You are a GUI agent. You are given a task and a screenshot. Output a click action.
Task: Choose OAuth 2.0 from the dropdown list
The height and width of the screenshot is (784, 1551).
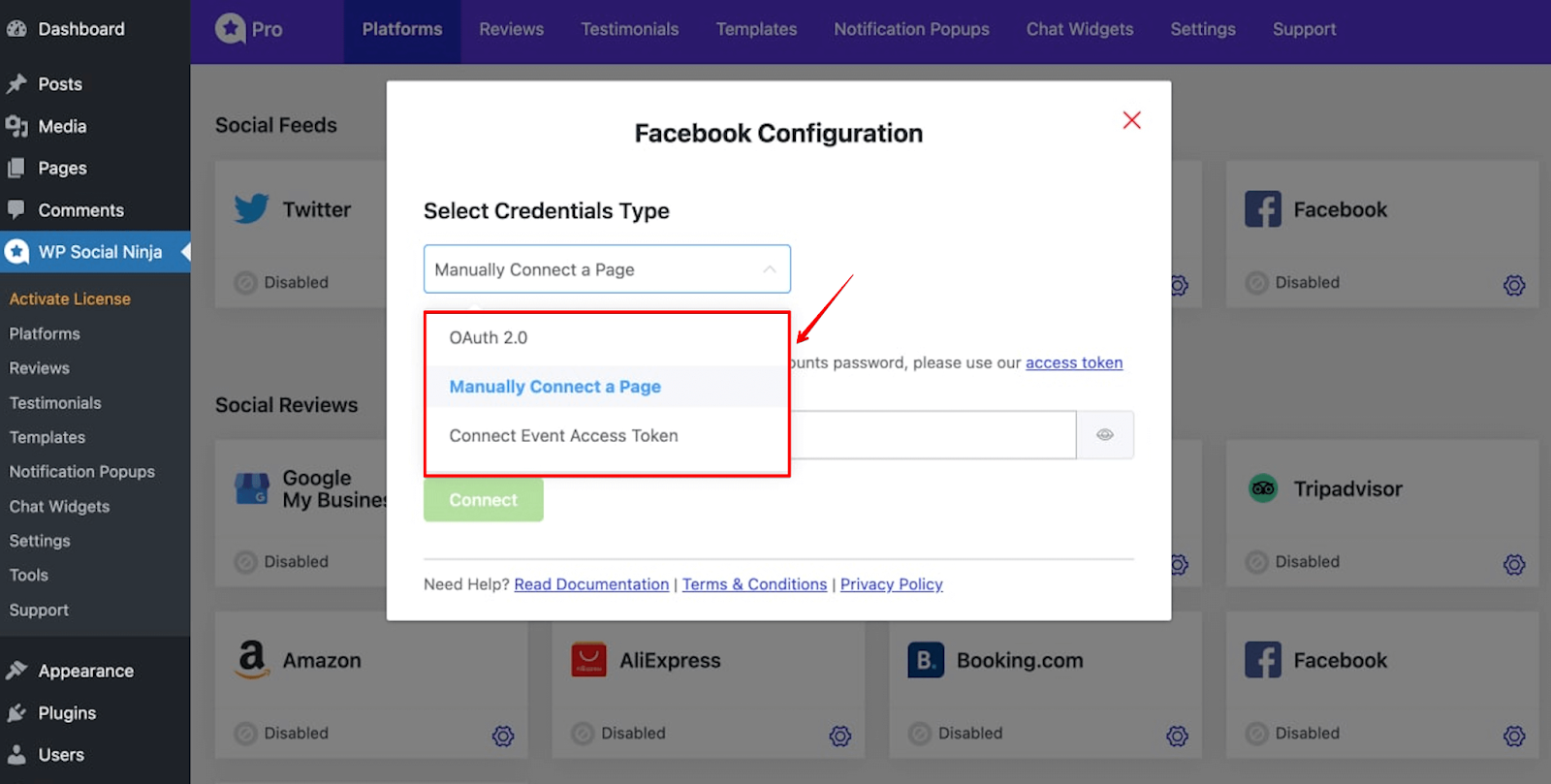point(489,337)
